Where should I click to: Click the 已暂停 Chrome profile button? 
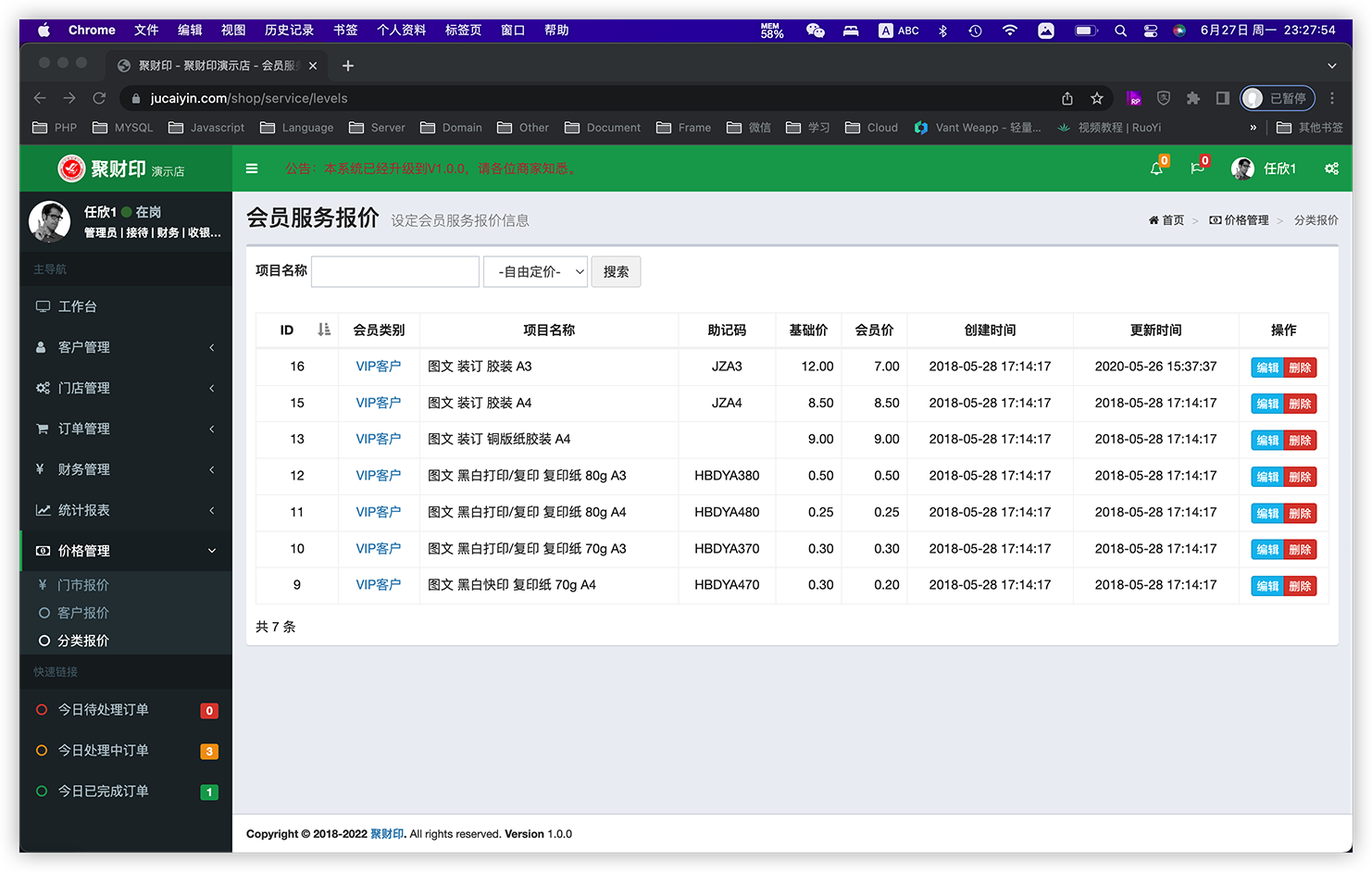[x=1278, y=98]
